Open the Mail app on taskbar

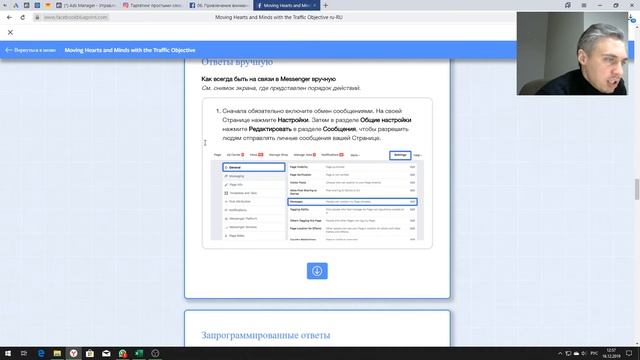[106, 353]
